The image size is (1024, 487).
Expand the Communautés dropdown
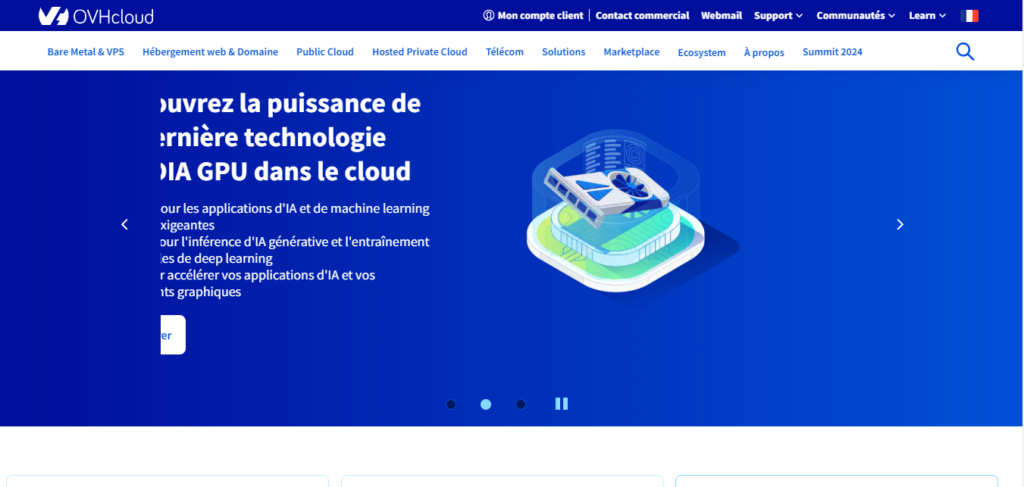pyautogui.click(x=856, y=16)
